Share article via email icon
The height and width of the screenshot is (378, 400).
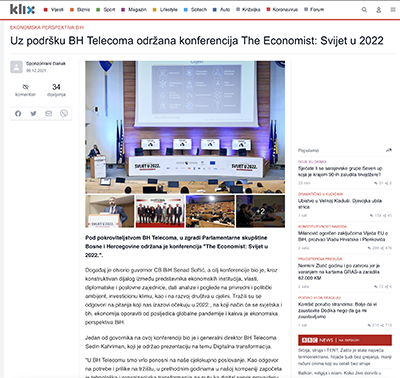49,114
